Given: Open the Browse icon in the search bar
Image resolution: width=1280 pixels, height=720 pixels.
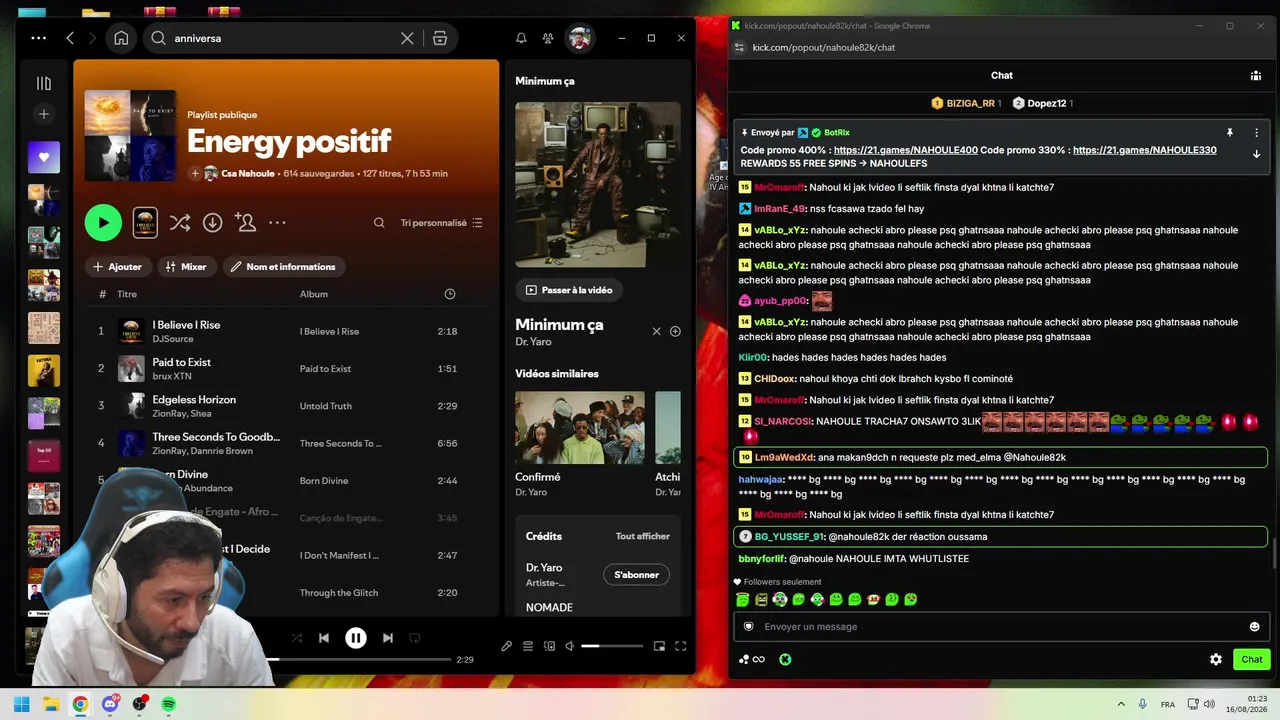Looking at the screenshot, I should (x=440, y=38).
